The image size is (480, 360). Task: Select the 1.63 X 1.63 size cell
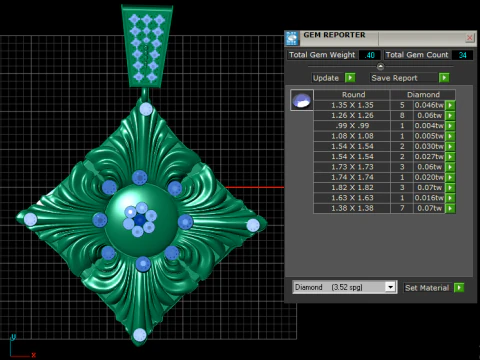[352, 198]
